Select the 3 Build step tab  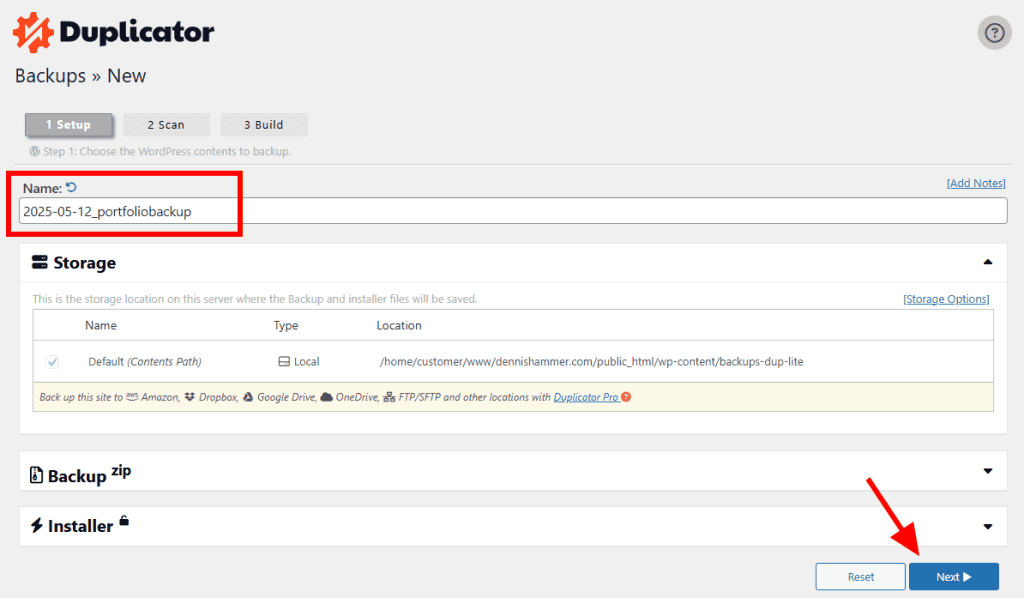[x=264, y=125]
